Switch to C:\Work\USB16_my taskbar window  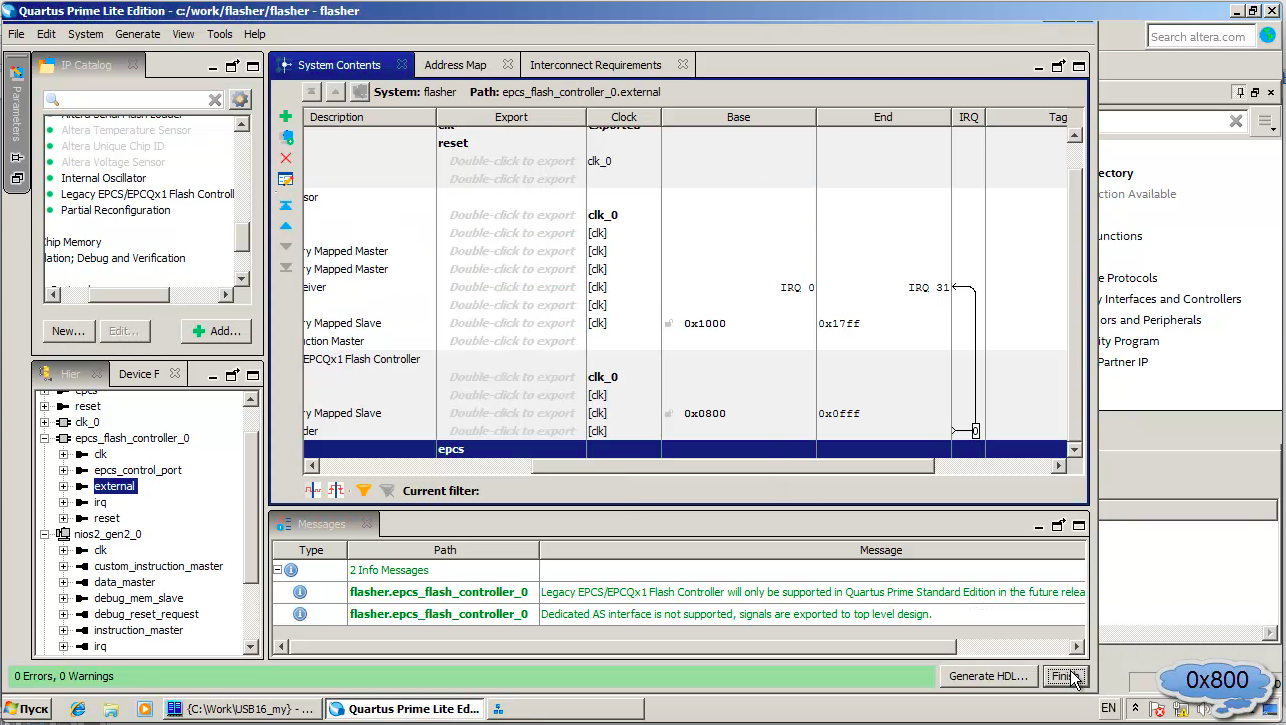[241, 709]
